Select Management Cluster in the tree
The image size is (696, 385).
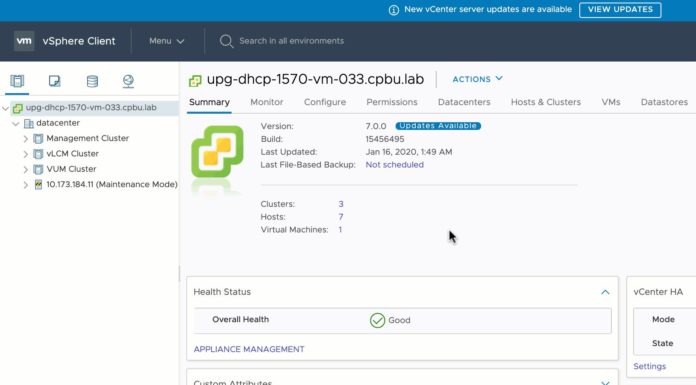coord(87,139)
